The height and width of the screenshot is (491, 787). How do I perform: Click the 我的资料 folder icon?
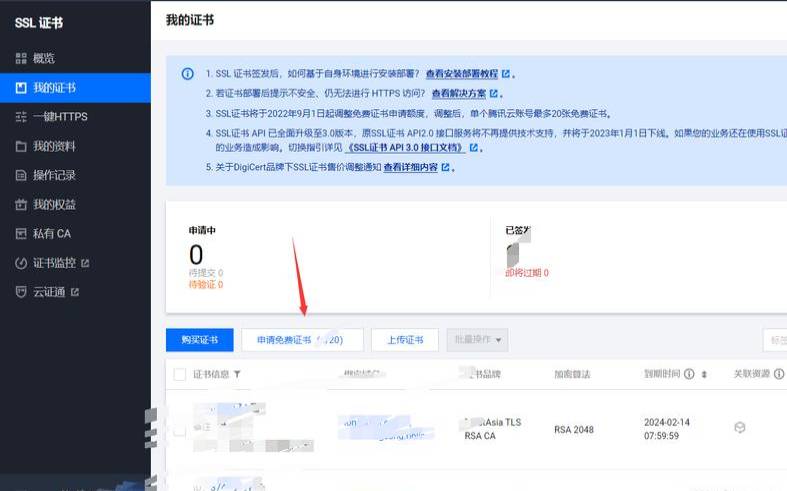(21, 146)
